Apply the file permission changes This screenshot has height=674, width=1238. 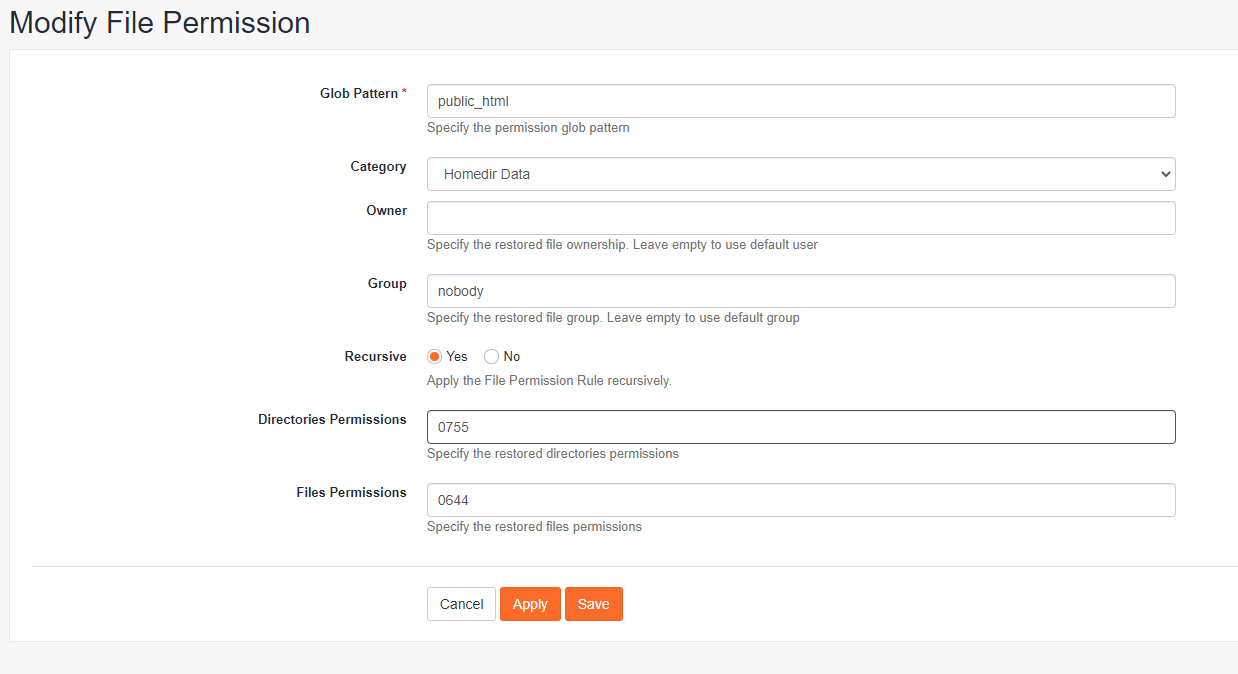530,604
